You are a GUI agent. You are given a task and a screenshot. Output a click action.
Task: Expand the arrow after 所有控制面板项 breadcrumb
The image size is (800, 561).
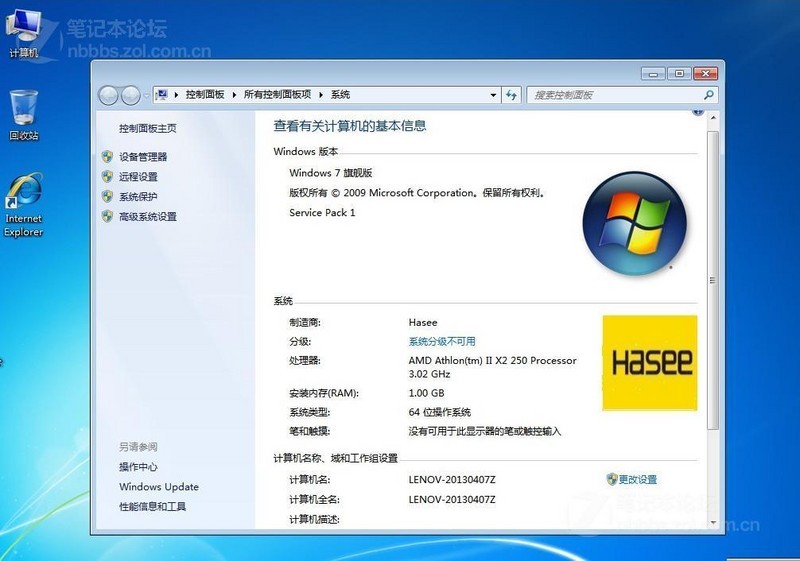click(x=321, y=95)
